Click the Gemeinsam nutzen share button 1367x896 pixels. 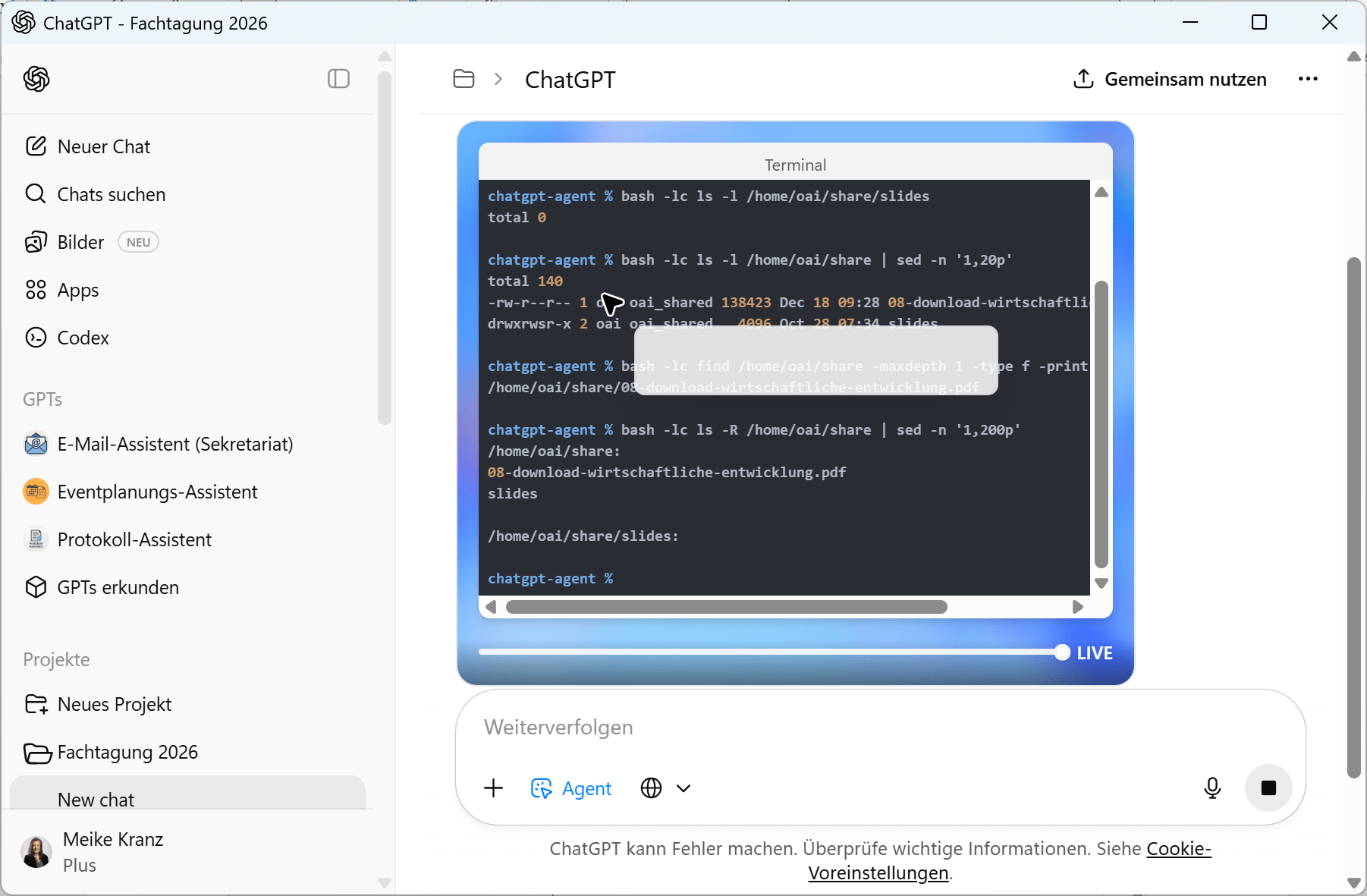pyautogui.click(x=1170, y=79)
